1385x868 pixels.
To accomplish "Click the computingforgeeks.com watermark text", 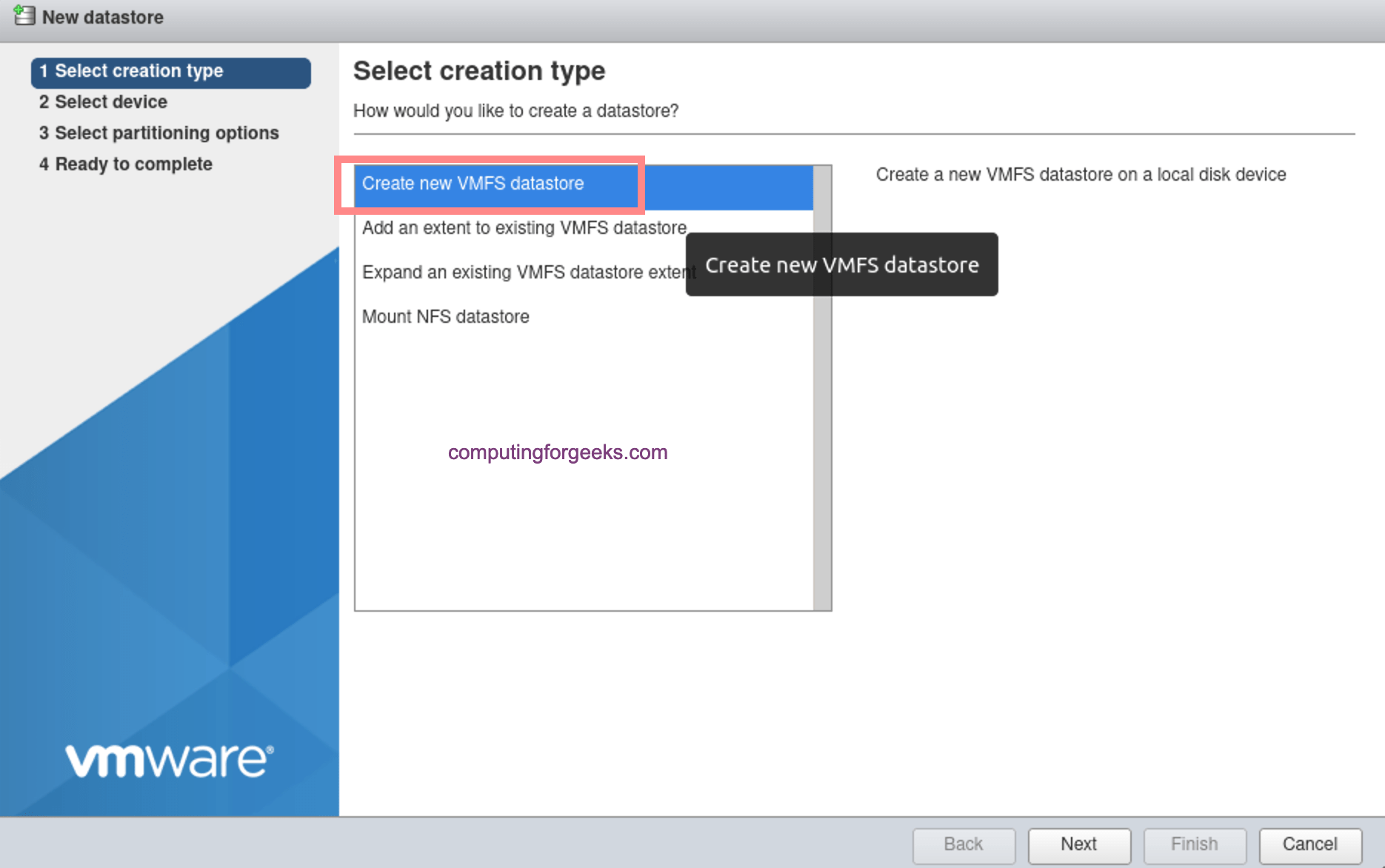I will click(558, 453).
